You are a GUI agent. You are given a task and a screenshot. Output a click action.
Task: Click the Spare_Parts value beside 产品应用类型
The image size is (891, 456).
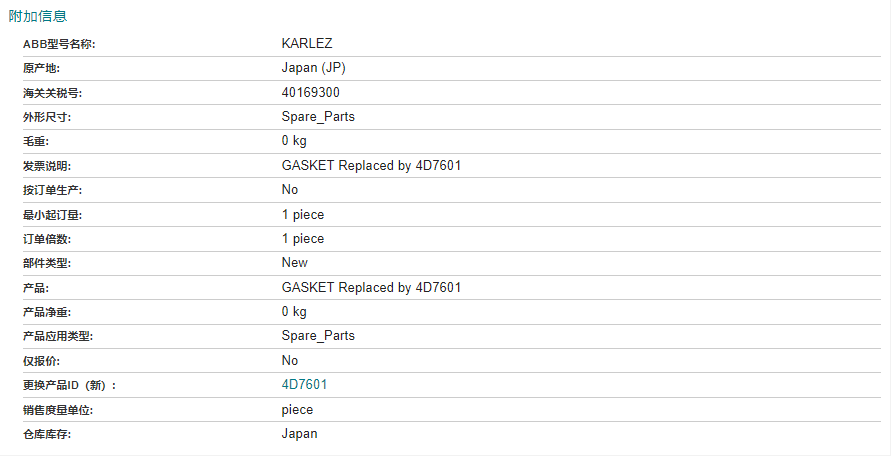pos(318,336)
